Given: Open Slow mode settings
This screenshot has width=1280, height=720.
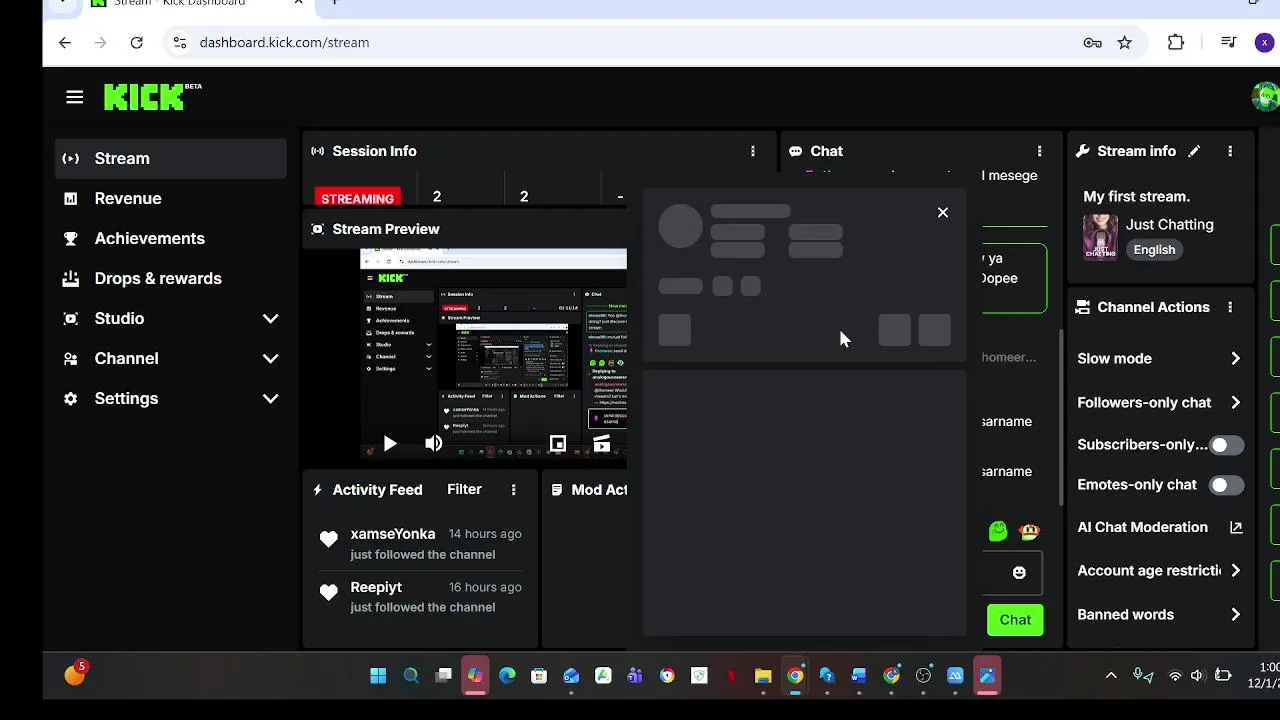Looking at the screenshot, I should pos(1160,358).
